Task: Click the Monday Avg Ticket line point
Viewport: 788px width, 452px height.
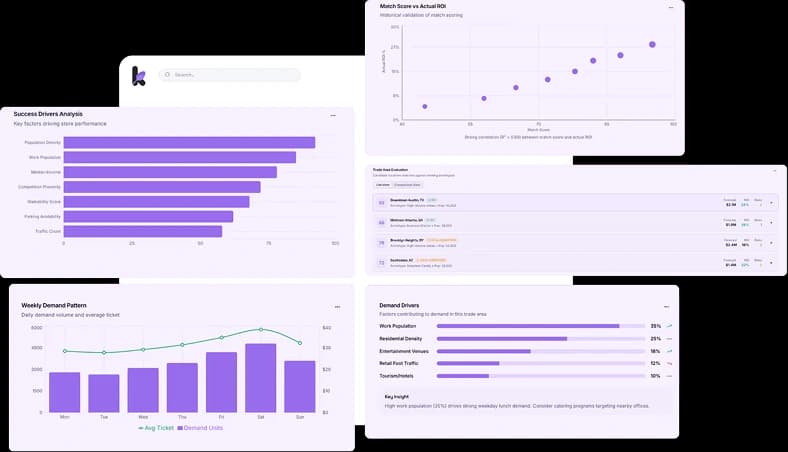Action: pyautogui.click(x=65, y=351)
